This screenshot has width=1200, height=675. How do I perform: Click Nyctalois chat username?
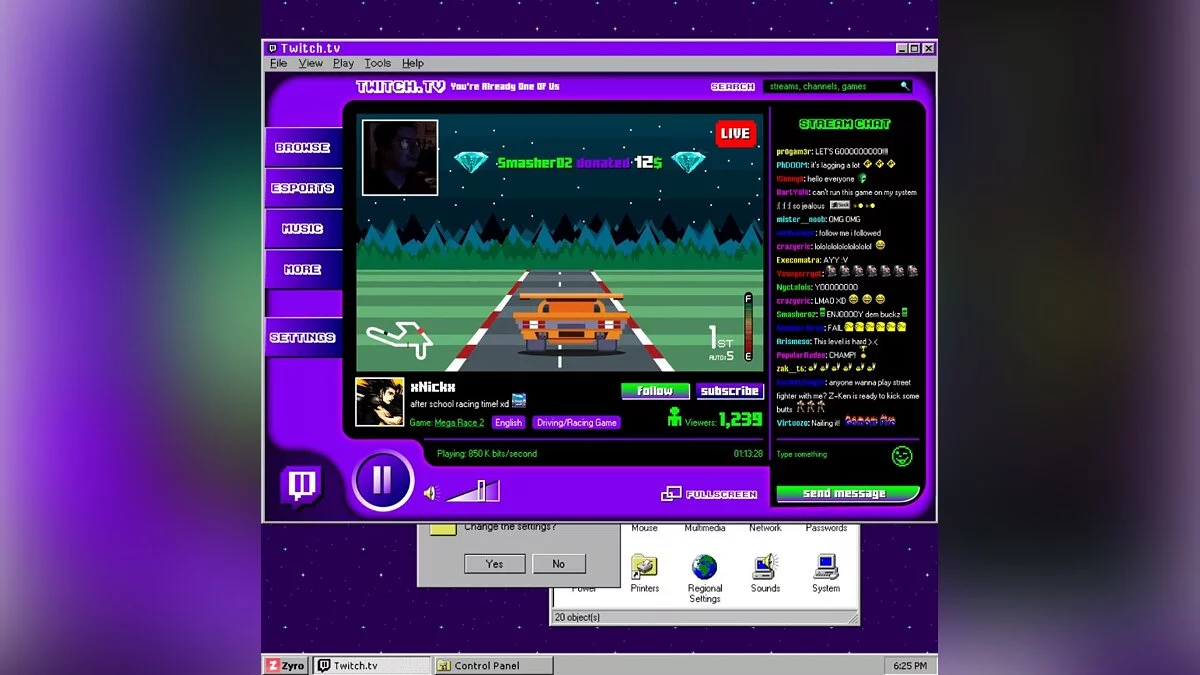point(795,287)
